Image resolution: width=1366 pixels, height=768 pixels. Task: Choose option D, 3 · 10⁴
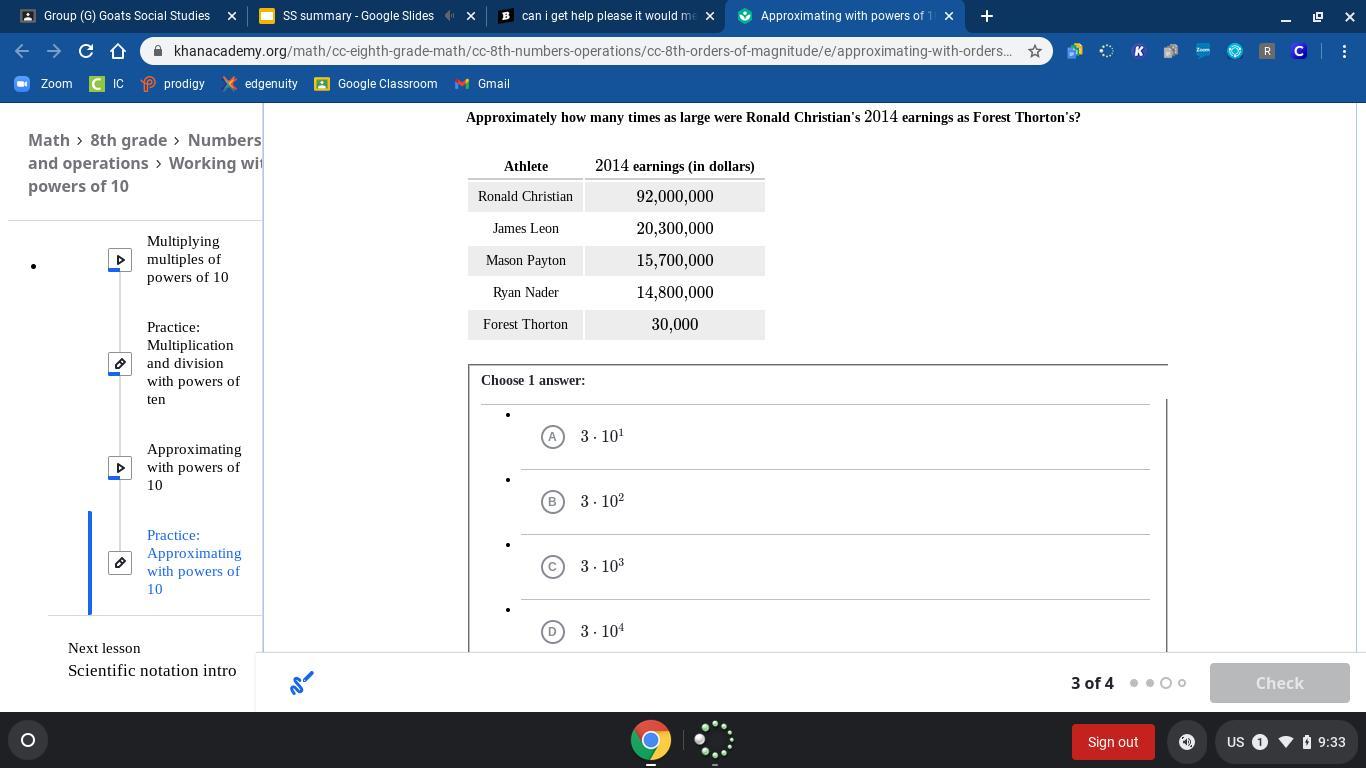pyautogui.click(x=552, y=632)
